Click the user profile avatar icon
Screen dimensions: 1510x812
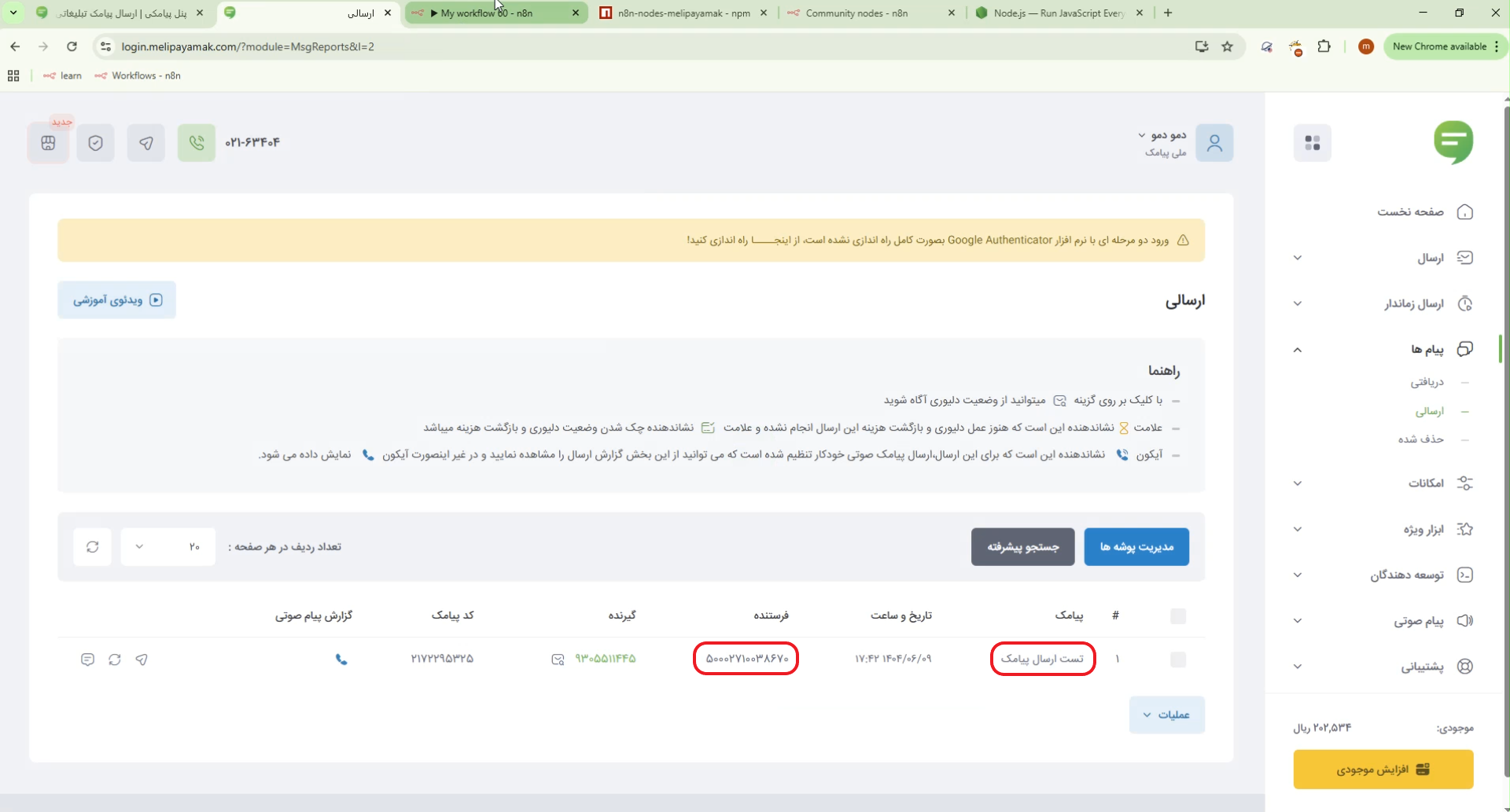click(1214, 143)
